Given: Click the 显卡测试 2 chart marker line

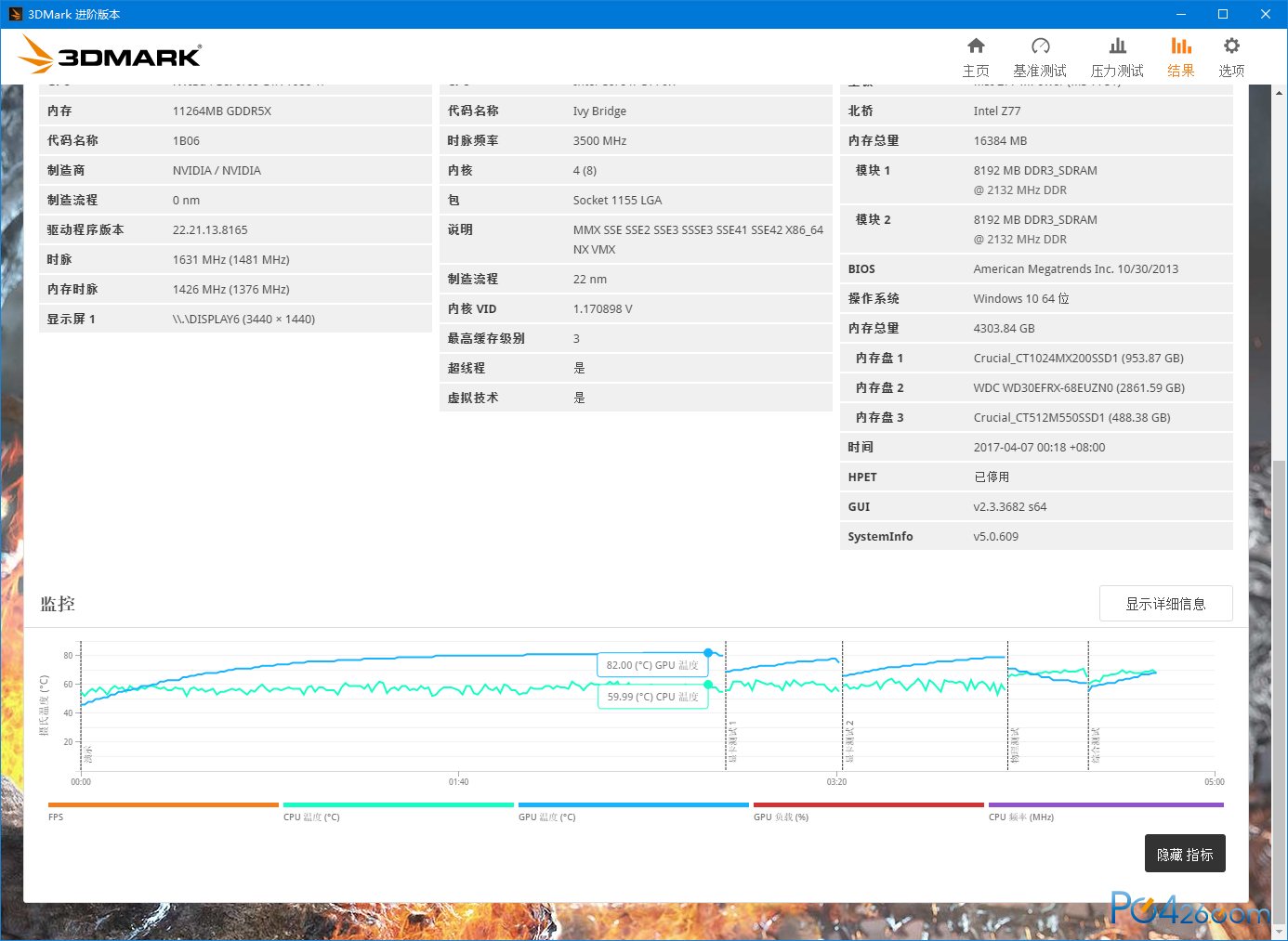Looking at the screenshot, I should (x=843, y=706).
